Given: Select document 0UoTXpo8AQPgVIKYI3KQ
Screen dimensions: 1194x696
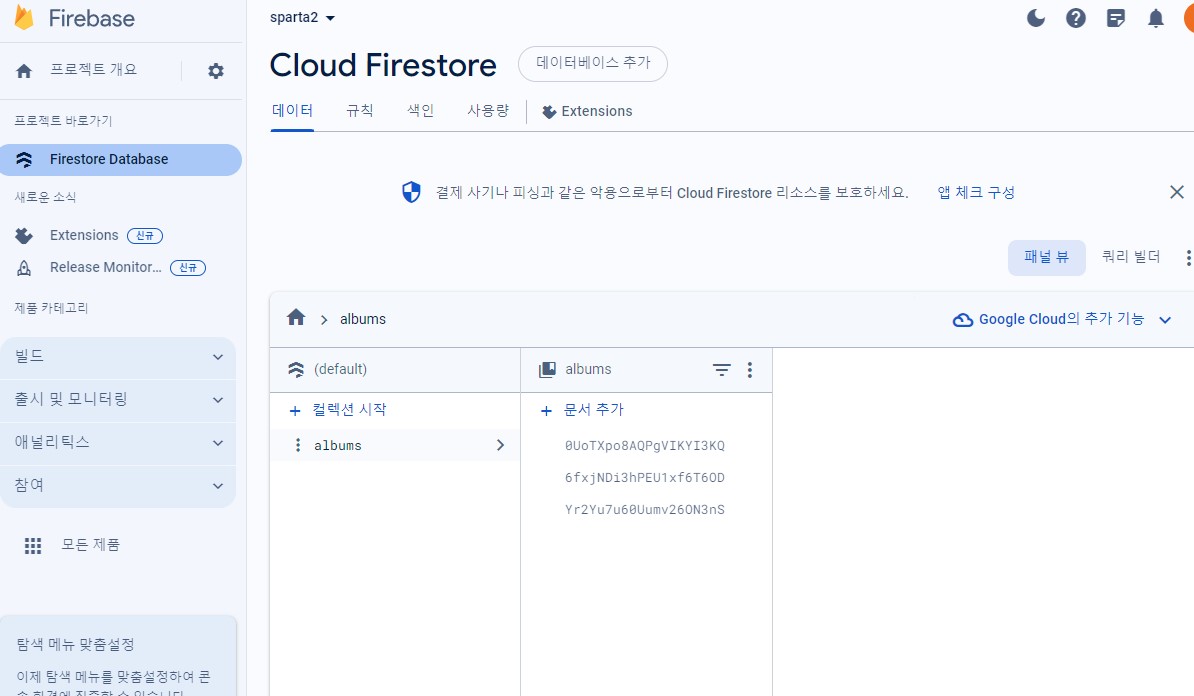Looking at the screenshot, I should click(645, 445).
